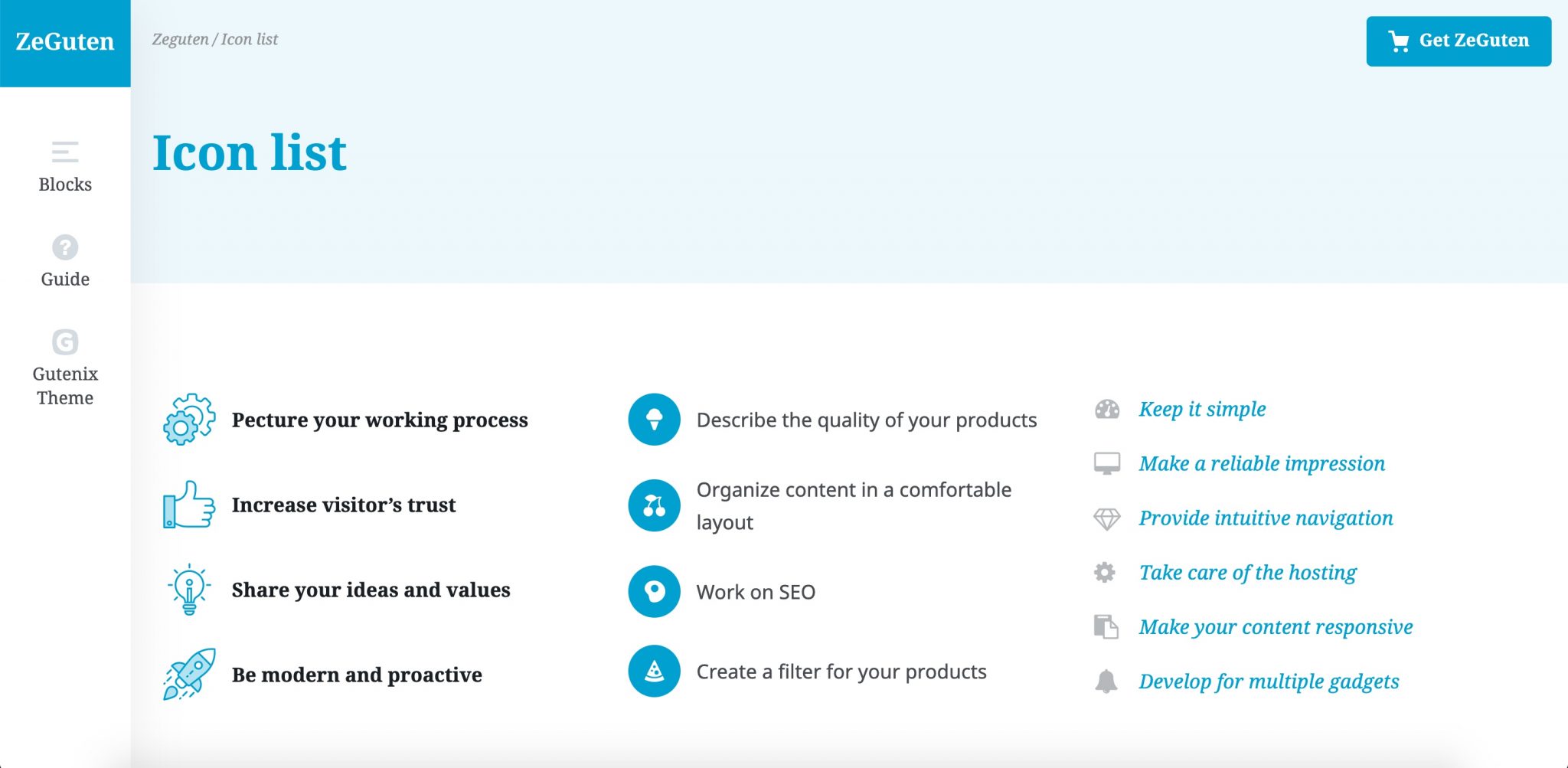Open the Take care of the hosting link
Image resolution: width=1568 pixels, height=768 pixels.
tap(1247, 573)
